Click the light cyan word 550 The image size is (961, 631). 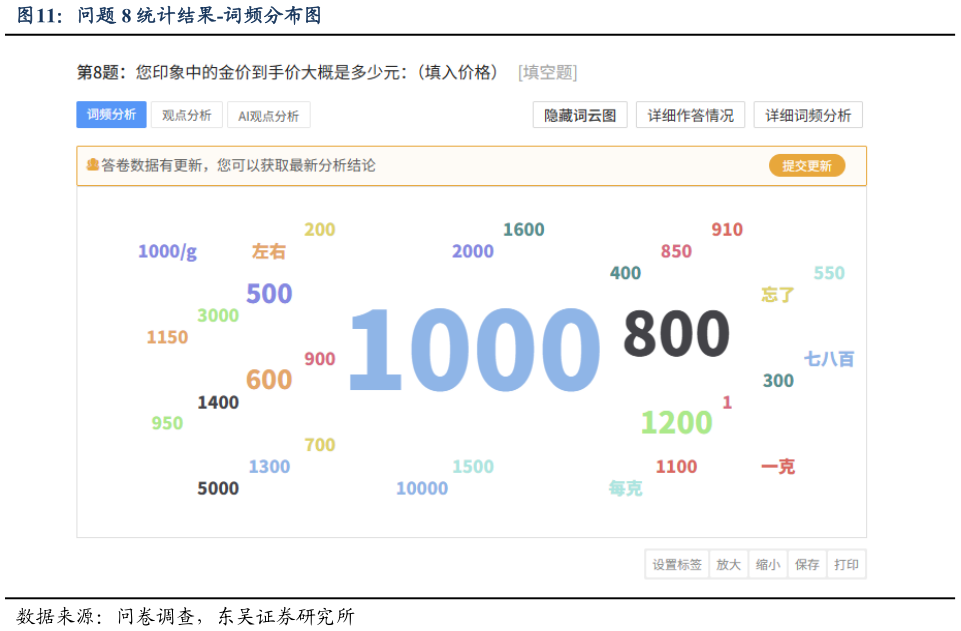point(829,273)
